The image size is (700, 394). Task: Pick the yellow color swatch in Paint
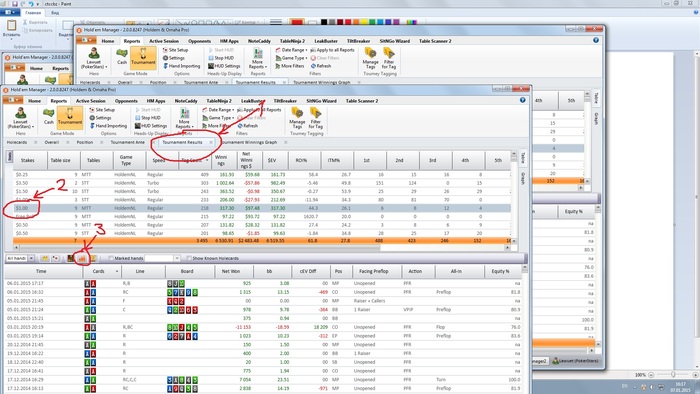click(x=364, y=22)
